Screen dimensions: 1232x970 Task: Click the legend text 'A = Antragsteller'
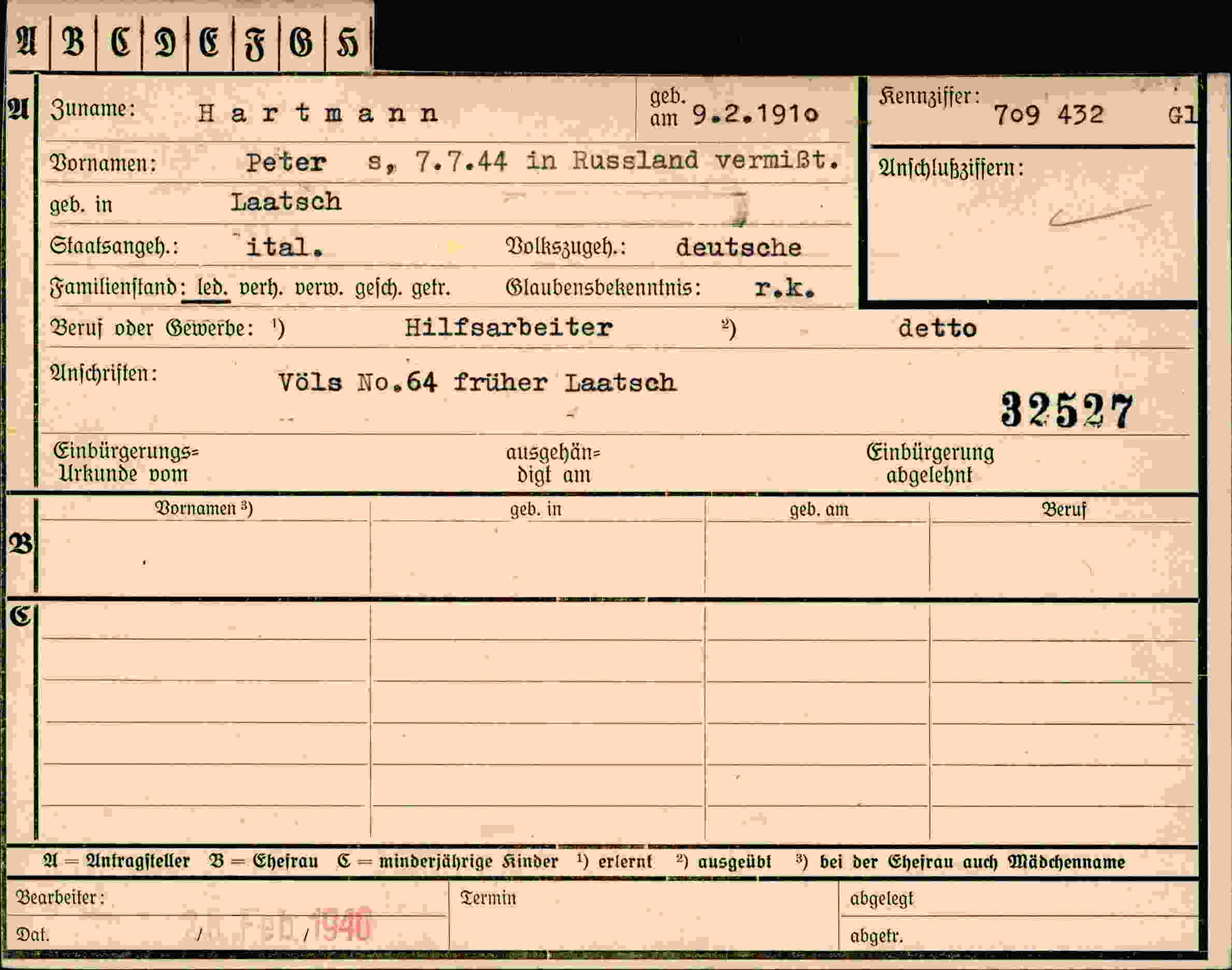coord(117,862)
